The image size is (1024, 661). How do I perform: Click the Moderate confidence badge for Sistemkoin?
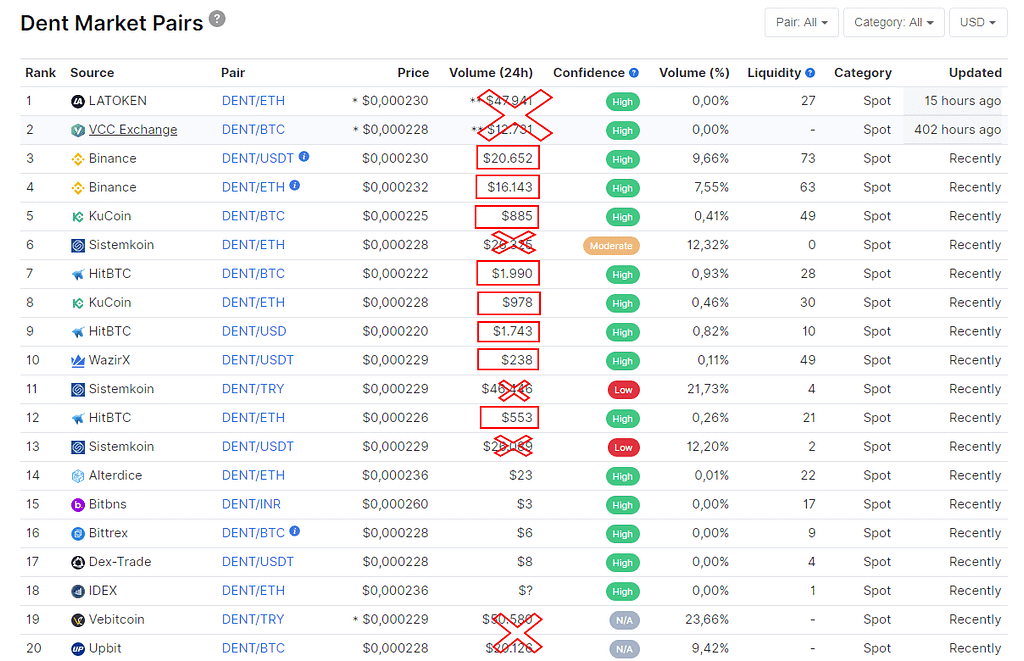(x=611, y=246)
